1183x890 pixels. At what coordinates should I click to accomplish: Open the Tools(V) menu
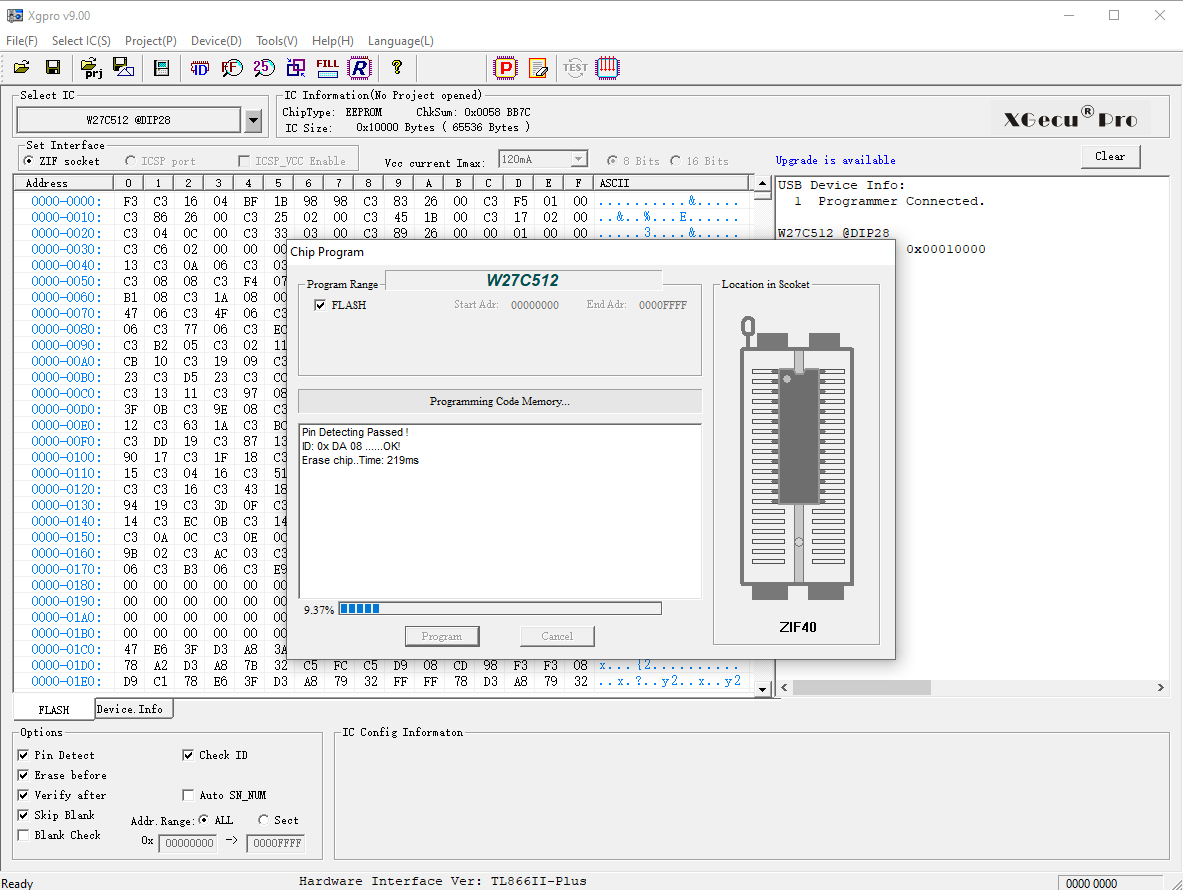(x=277, y=41)
